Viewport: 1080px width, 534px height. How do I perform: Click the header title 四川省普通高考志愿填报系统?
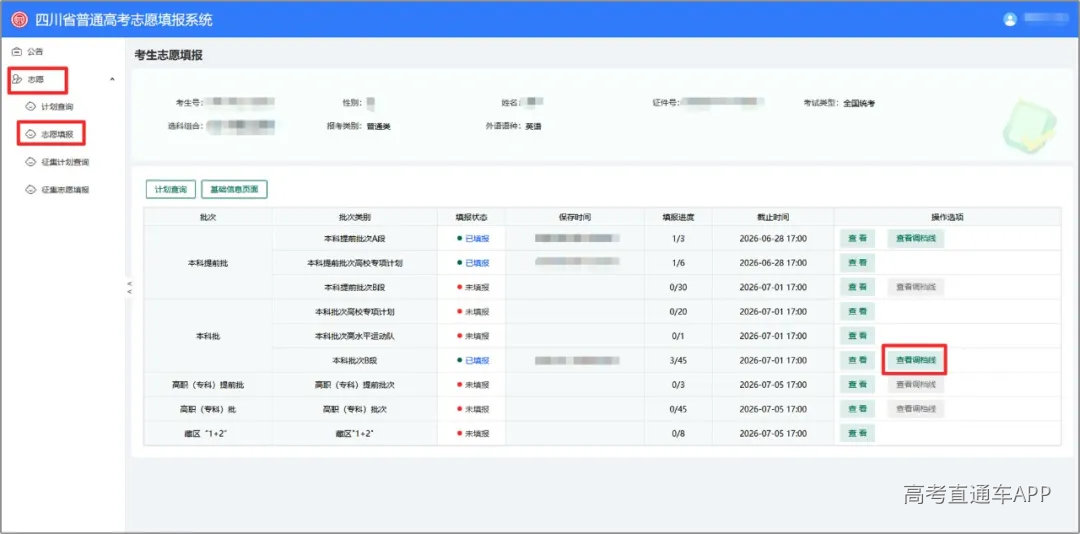point(124,19)
